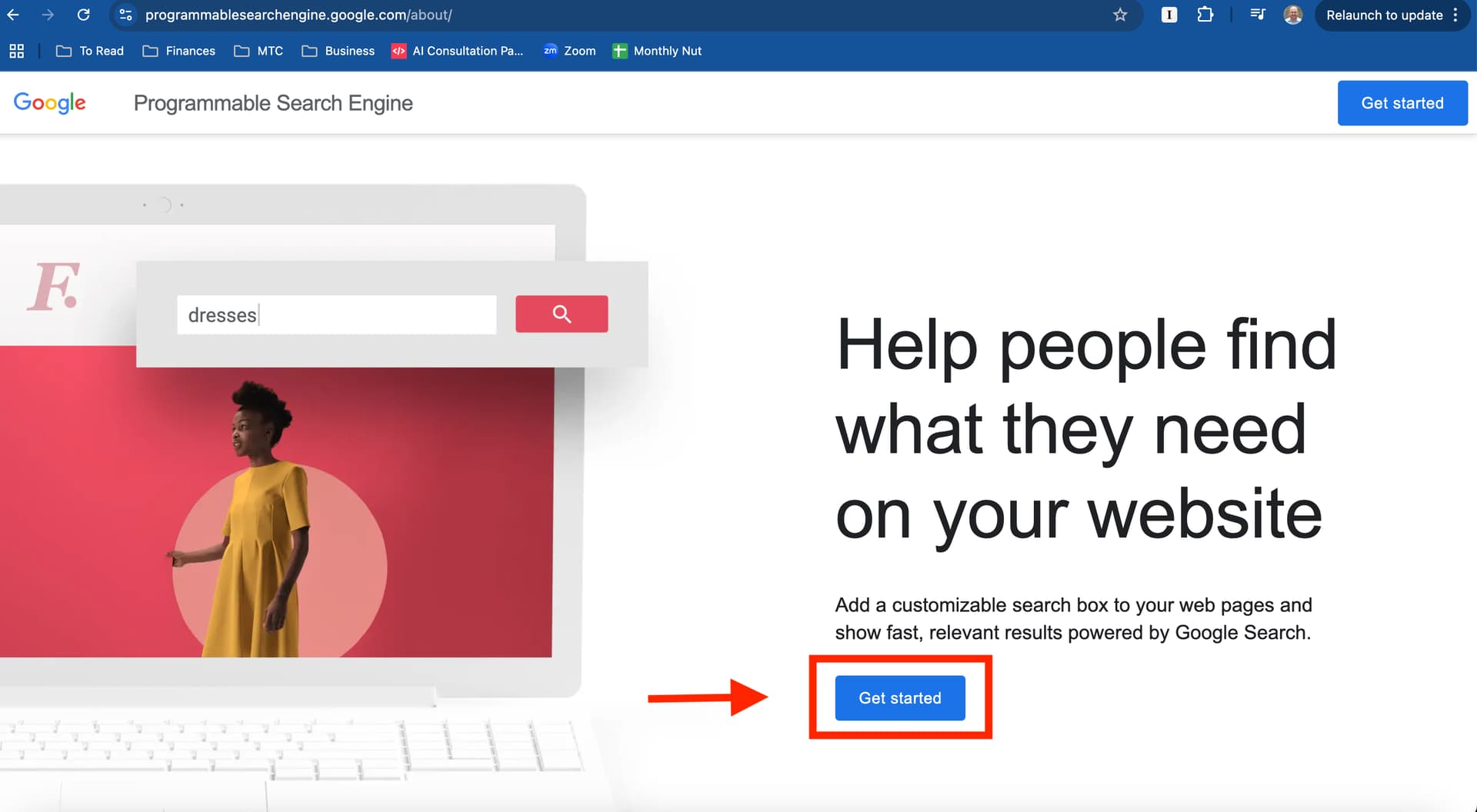Open the Business bookmarks folder

point(338,51)
